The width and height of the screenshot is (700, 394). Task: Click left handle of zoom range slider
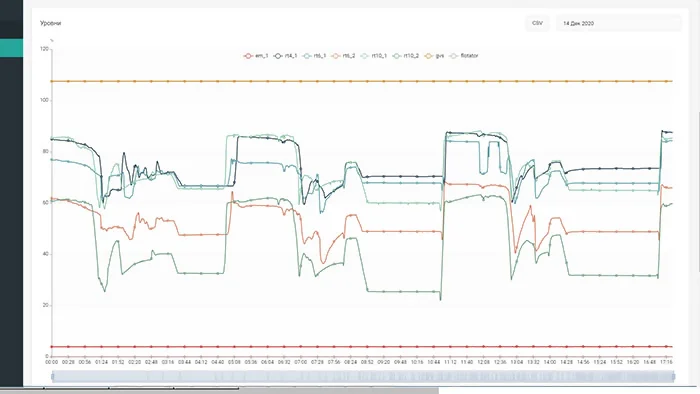53,377
